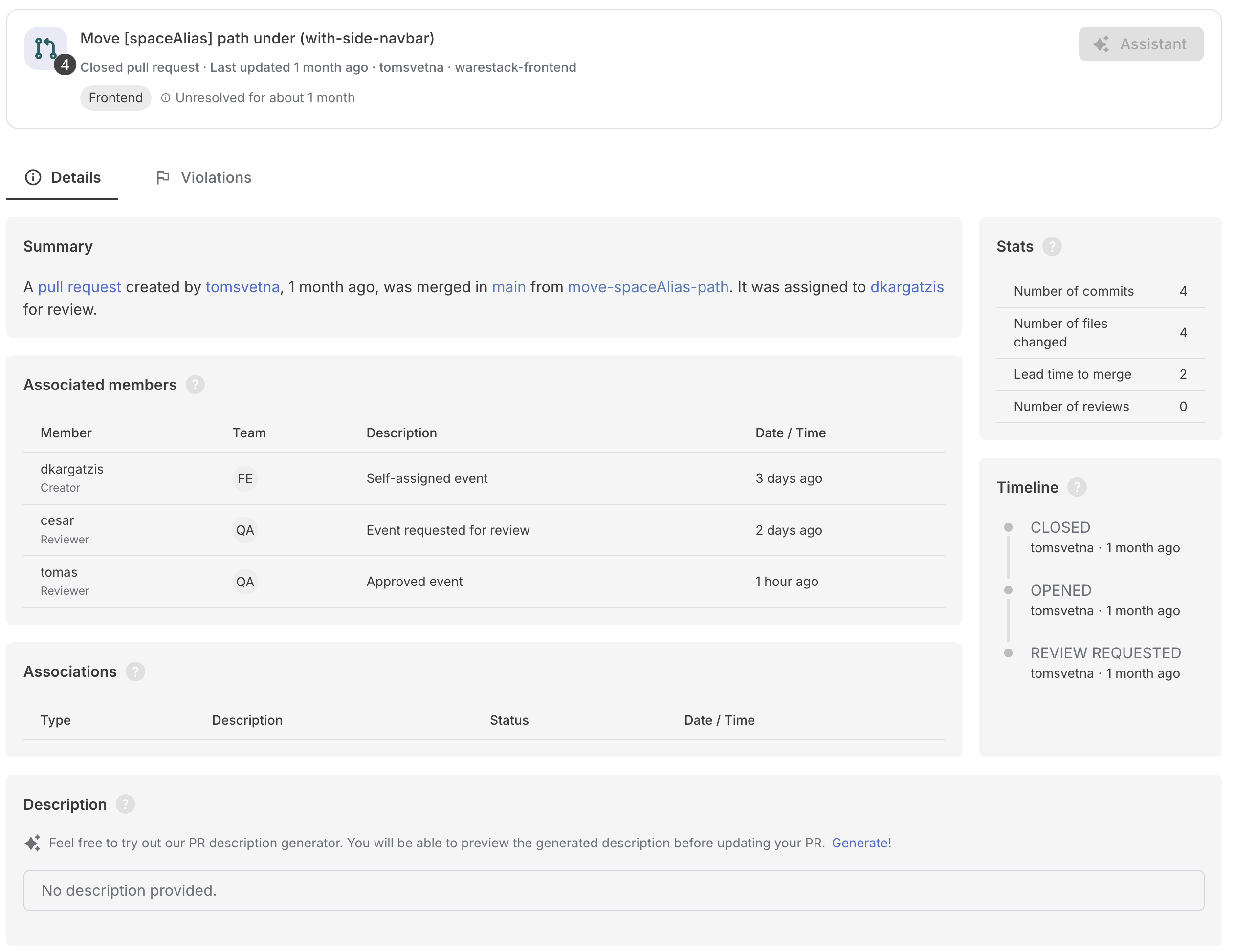Click the No description provided box
The width and height of the screenshot is (1234, 952).
tap(613, 890)
